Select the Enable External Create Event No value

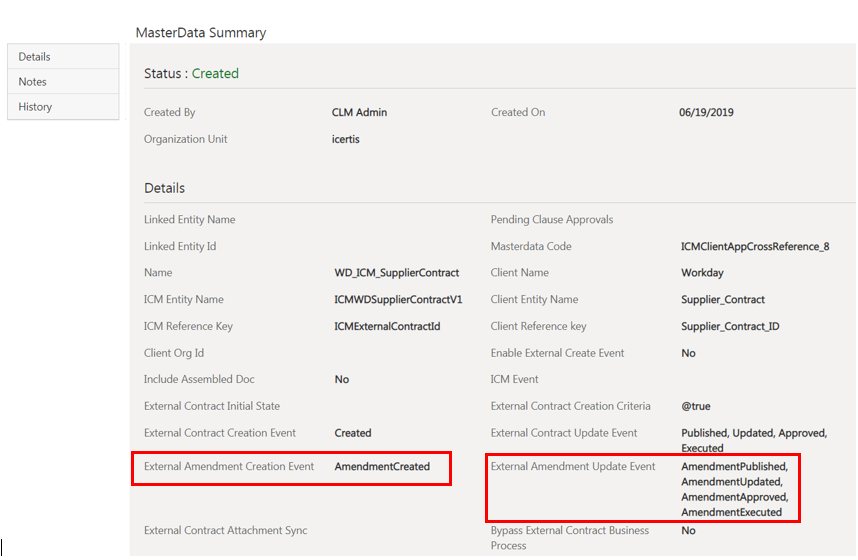tap(688, 353)
